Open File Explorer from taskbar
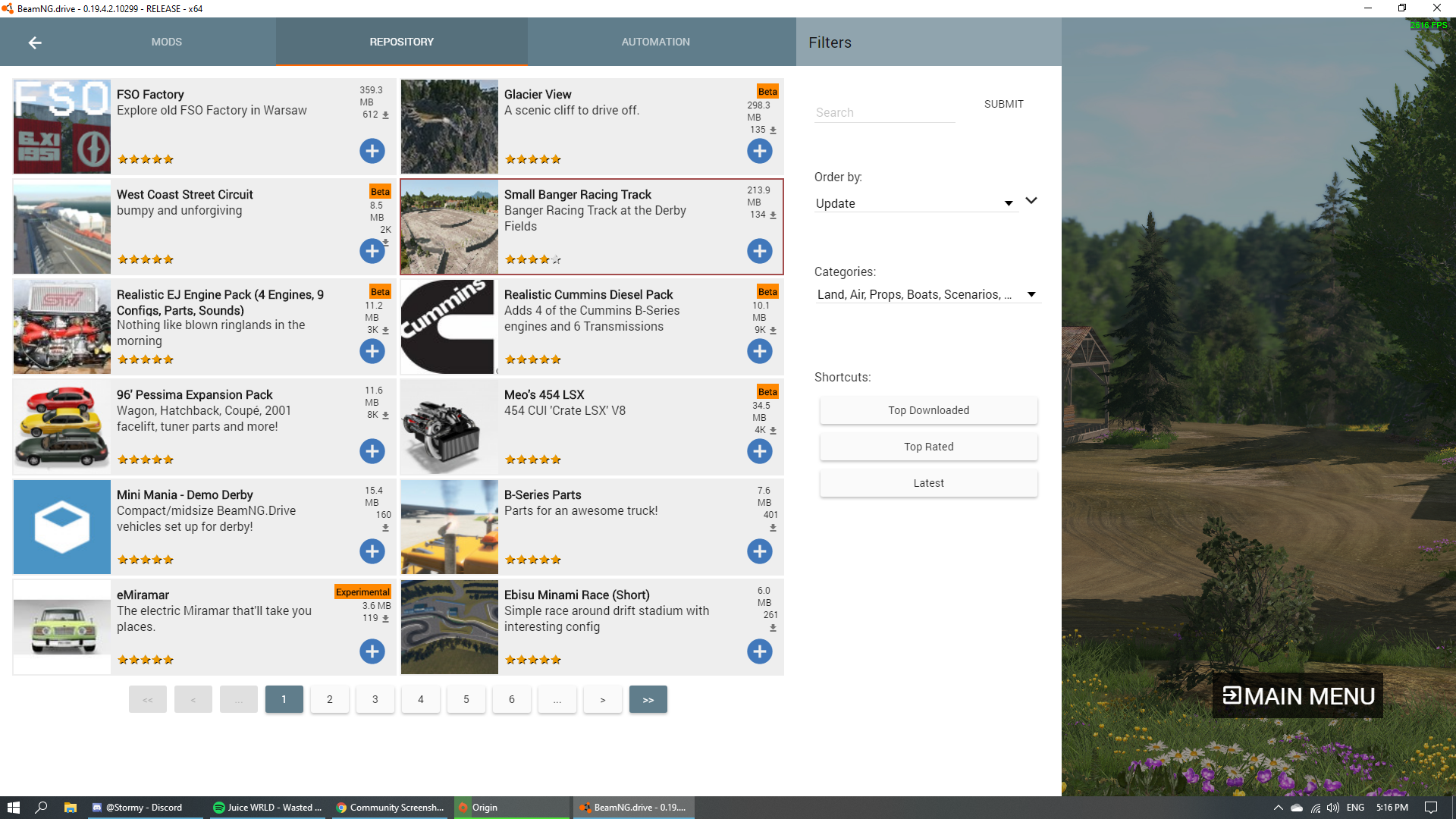The width and height of the screenshot is (1456, 819). point(70,808)
